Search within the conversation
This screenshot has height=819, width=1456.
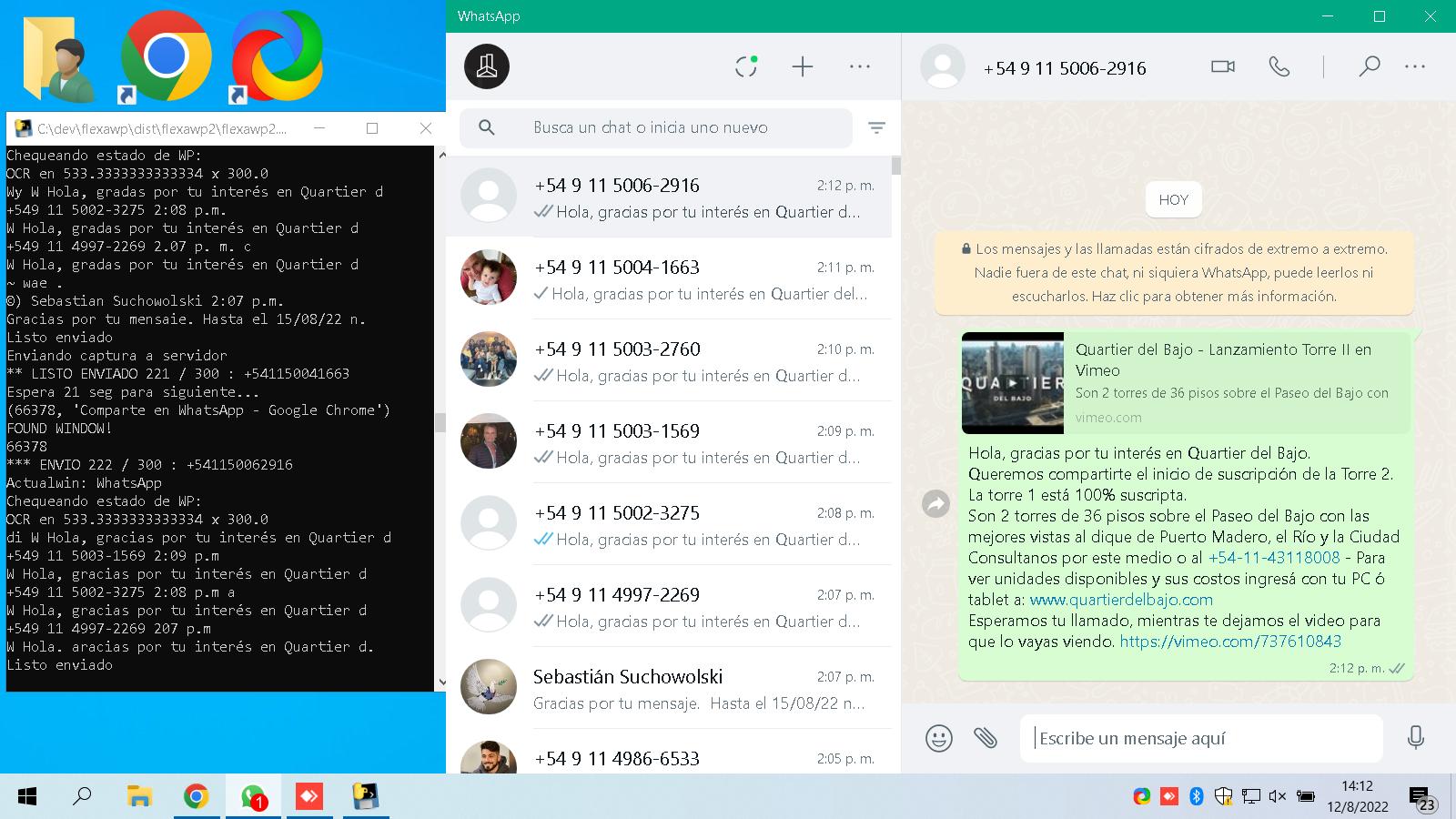click(1369, 66)
